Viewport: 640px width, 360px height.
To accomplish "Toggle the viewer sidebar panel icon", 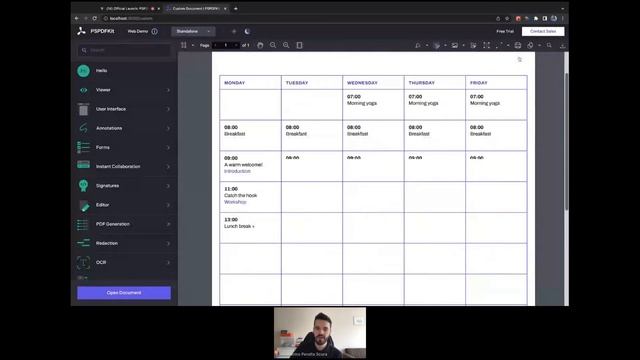I will point(184,45).
